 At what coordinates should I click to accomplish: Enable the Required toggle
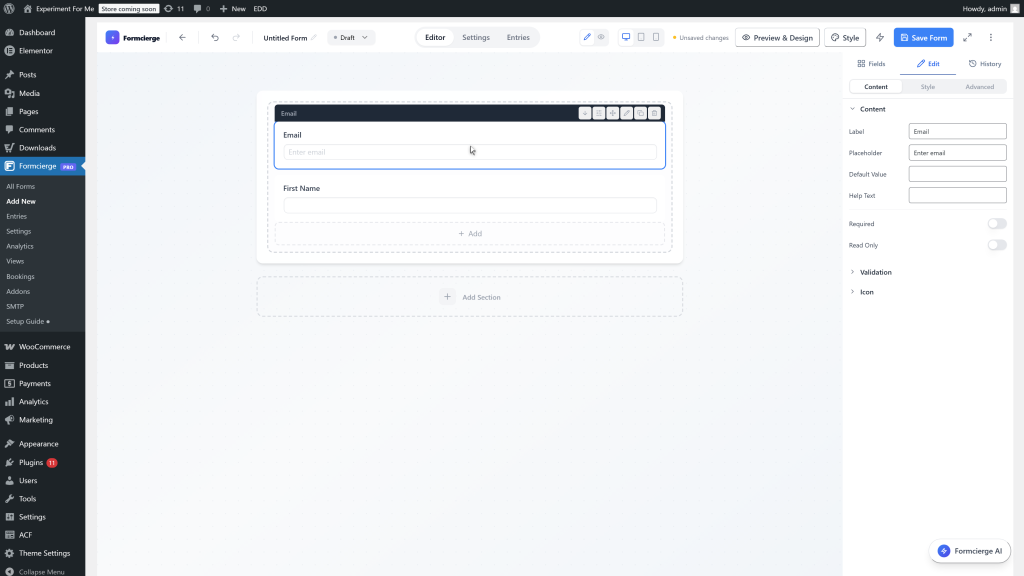(x=996, y=224)
